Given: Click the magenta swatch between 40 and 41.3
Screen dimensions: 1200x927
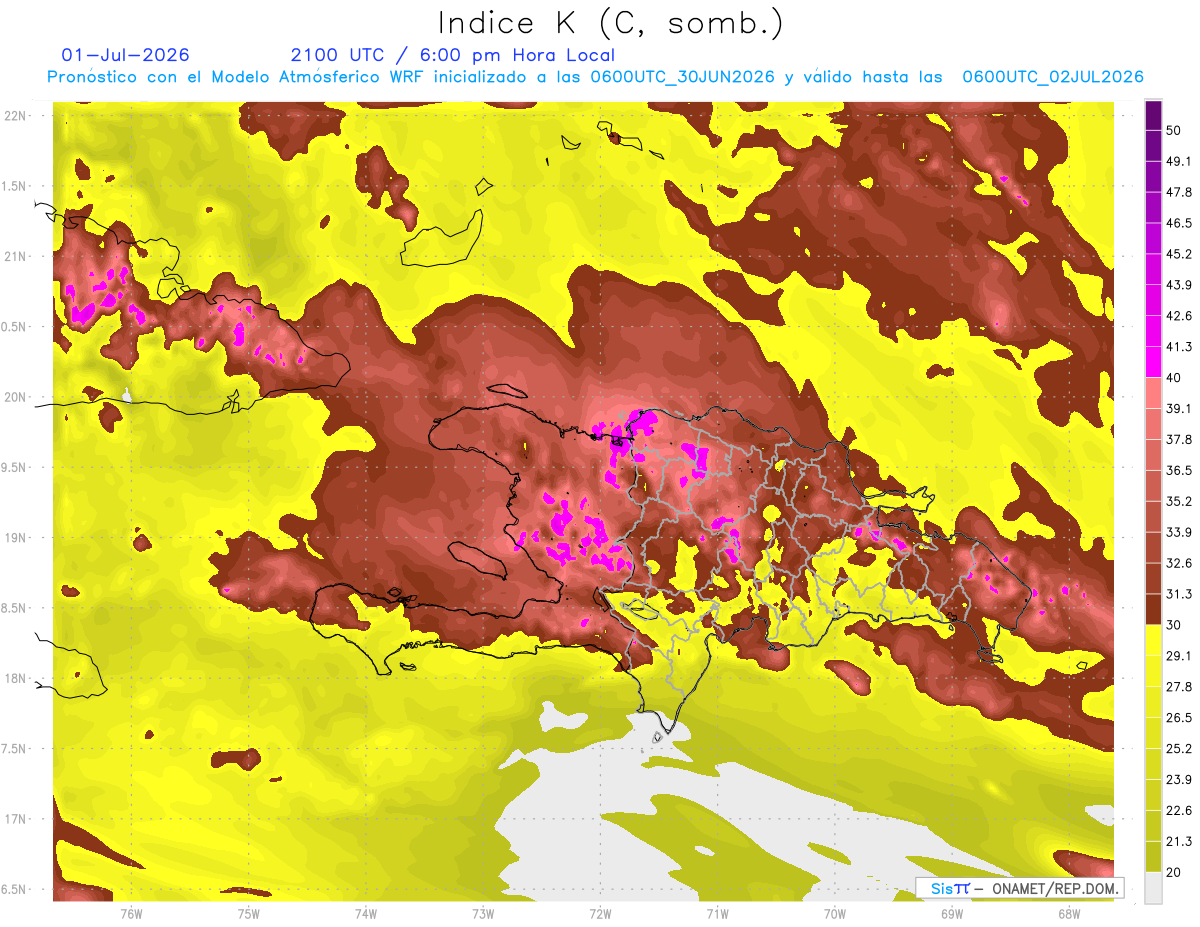Looking at the screenshot, I should tap(1153, 362).
